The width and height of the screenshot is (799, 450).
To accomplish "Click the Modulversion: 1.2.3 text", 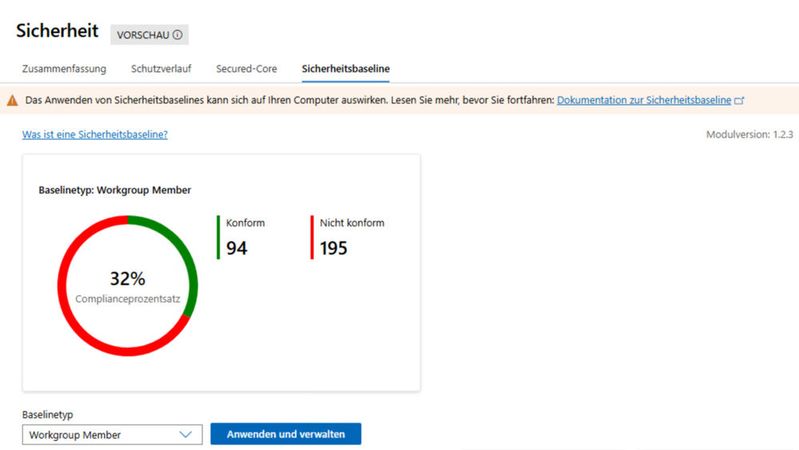I will pos(750,135).
